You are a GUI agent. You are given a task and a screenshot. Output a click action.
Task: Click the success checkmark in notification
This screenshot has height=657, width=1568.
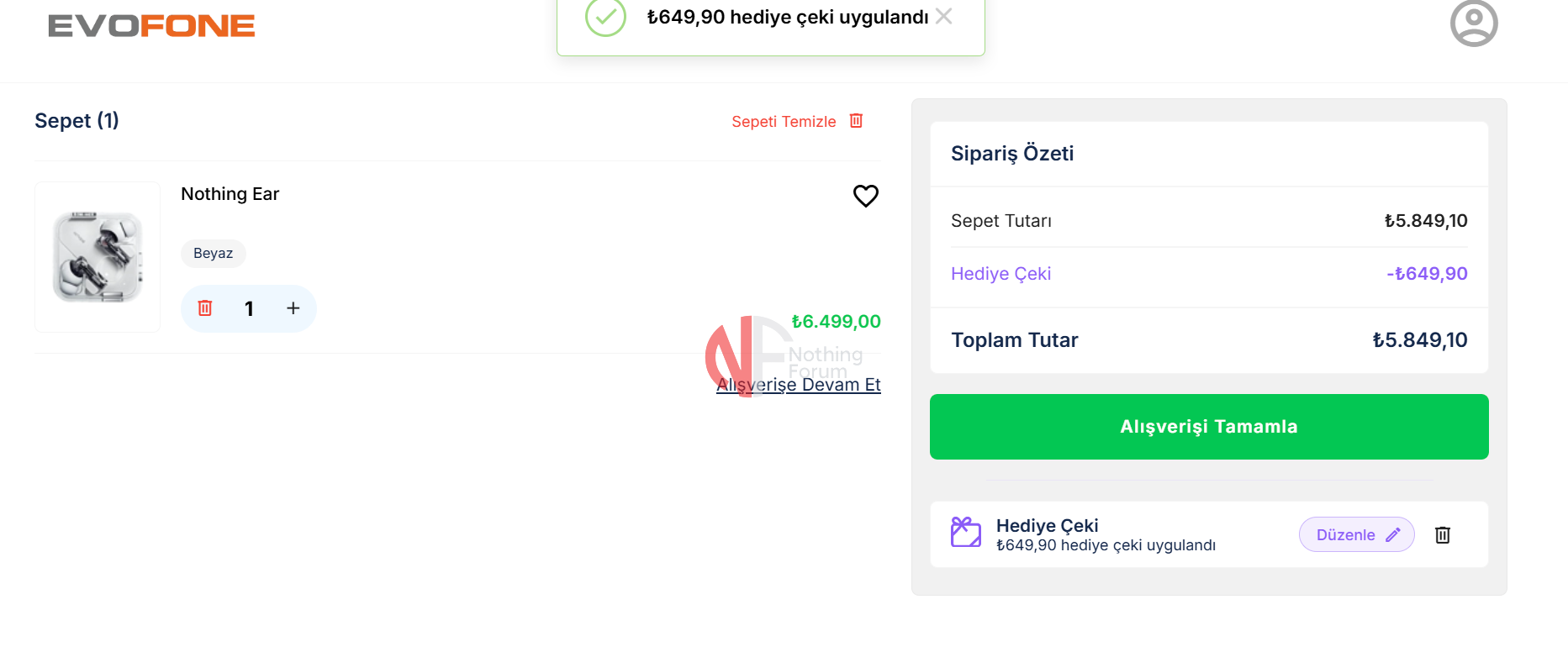click(605, 17)
